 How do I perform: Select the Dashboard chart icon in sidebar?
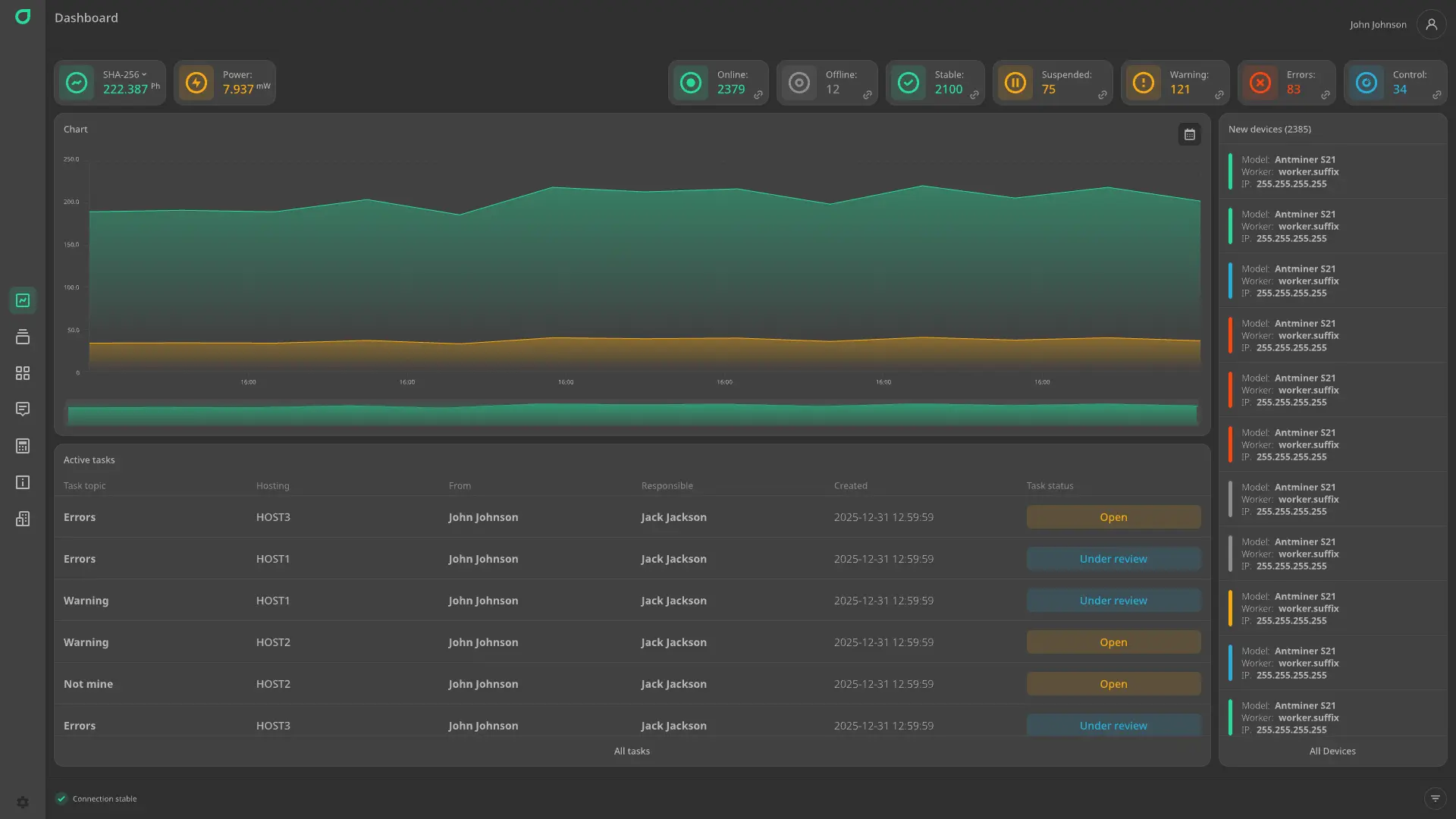pyautogui.click(x=23, y=300)
